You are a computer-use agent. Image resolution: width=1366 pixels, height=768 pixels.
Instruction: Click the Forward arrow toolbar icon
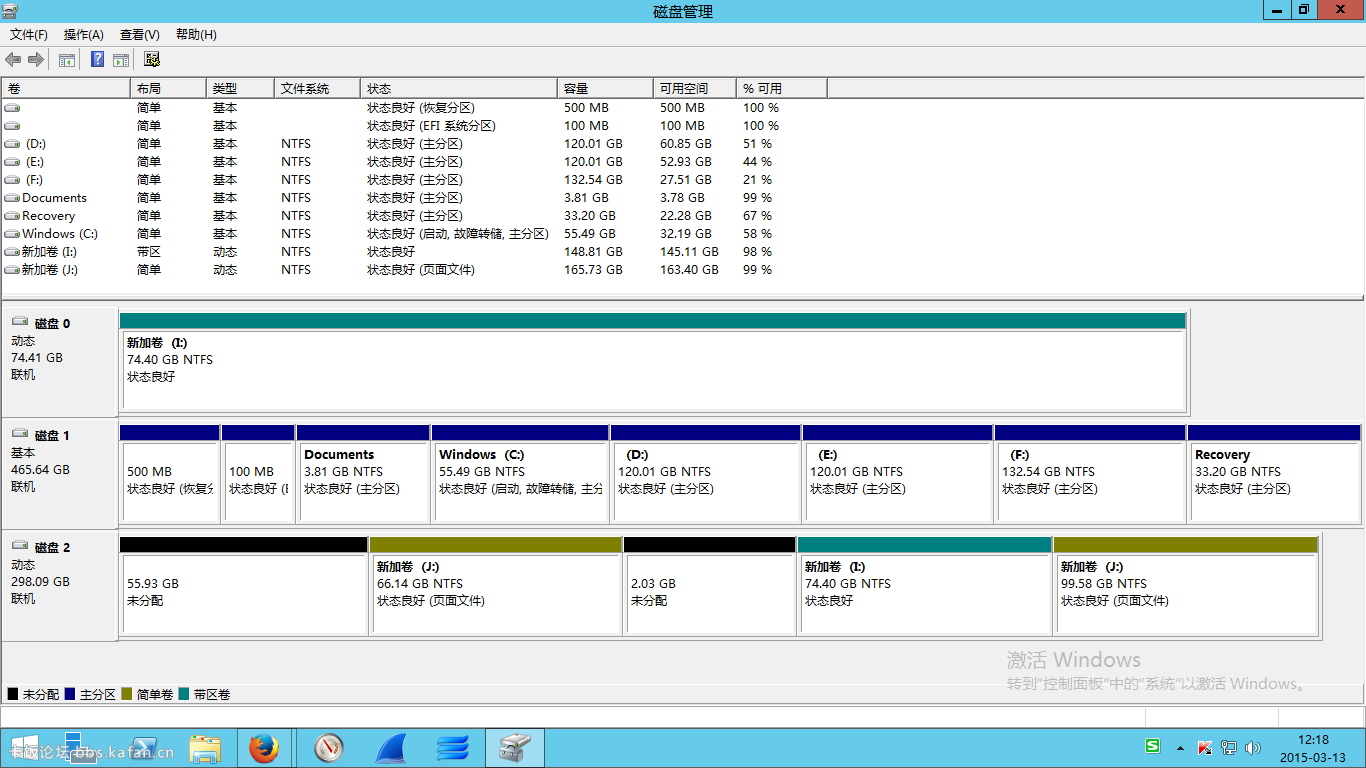click(x=36, y=60)
